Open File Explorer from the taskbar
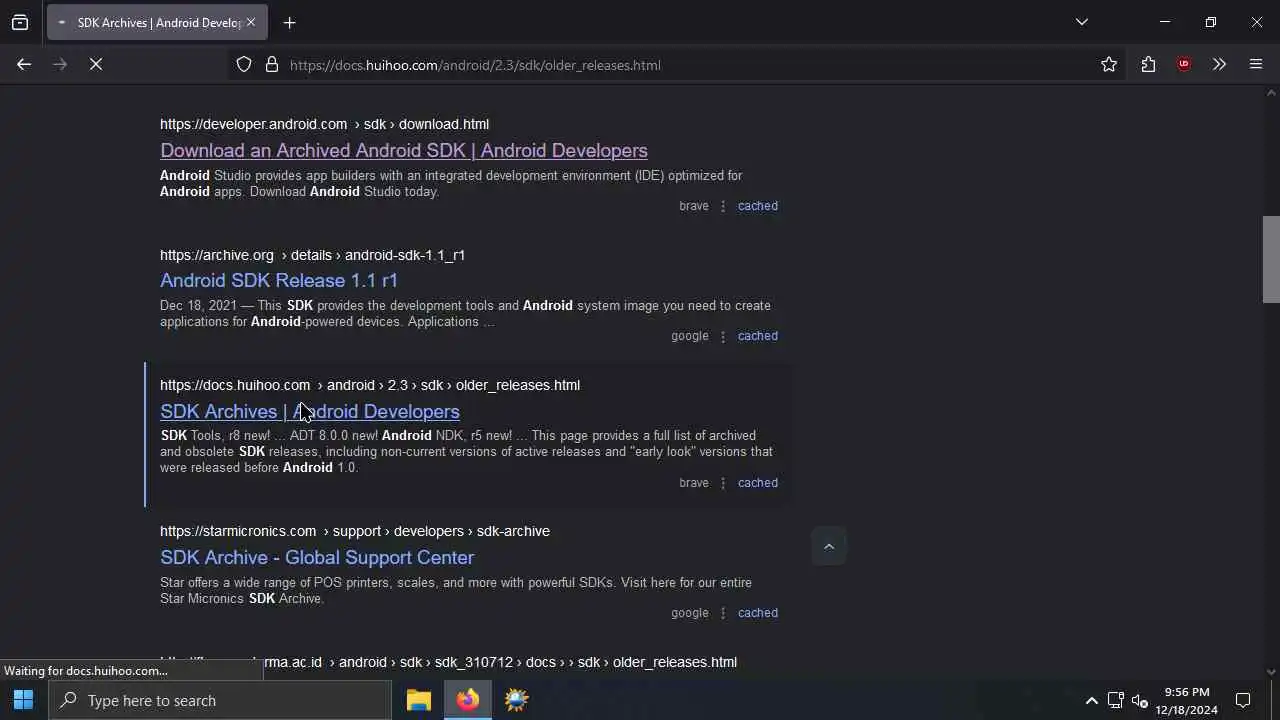The image size is (1280, 720). pyautogui.click(x=418, y=700)
